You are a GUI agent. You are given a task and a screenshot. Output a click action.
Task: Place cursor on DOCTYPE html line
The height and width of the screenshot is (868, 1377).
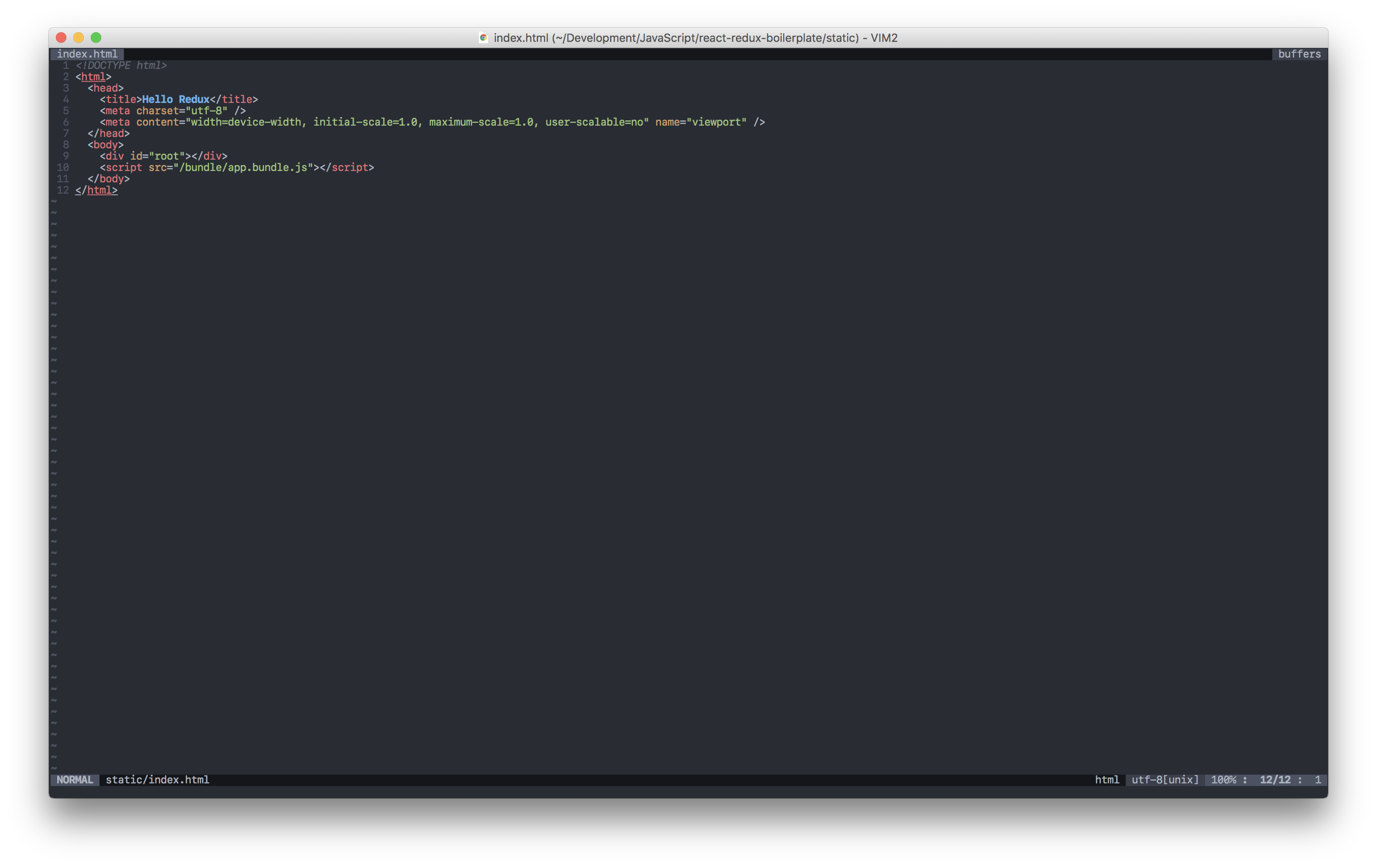pyautogui.click(x=121, y=66)
